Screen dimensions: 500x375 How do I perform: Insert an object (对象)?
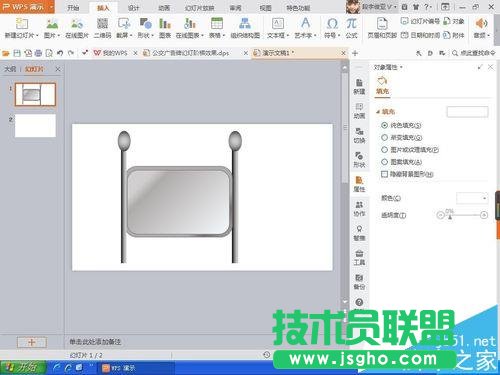click(x=454, y=22)
